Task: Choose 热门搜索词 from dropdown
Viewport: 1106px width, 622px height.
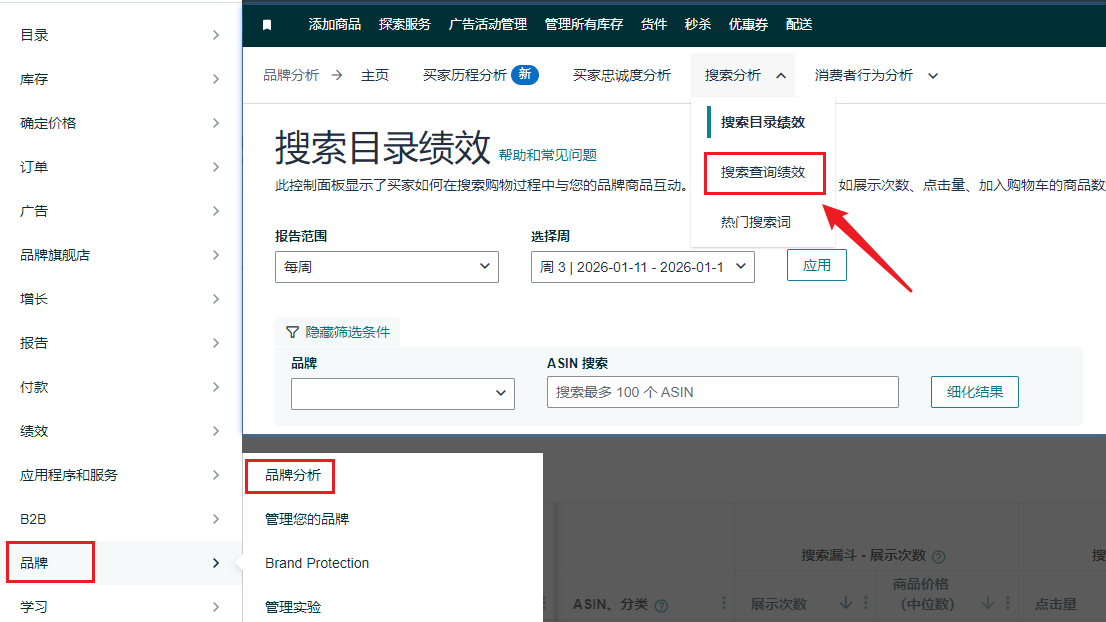Action: coord(755,222)
